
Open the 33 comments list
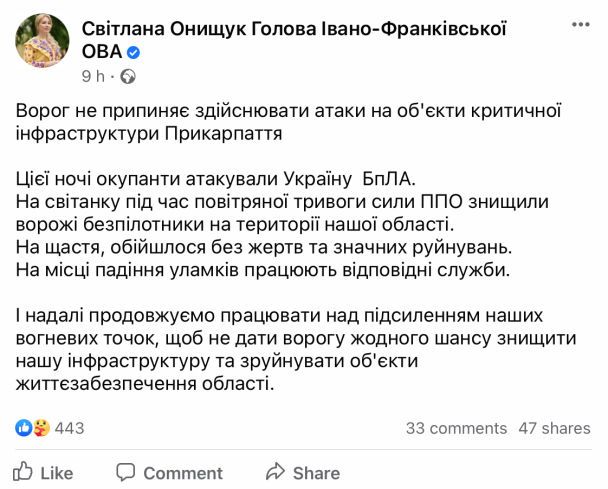[456, 428]
